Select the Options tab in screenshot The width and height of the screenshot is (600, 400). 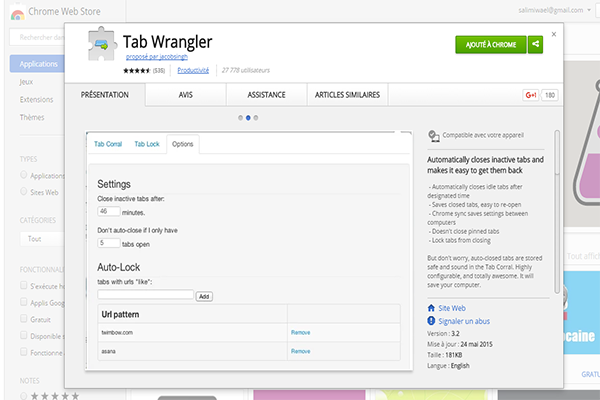point(183,144)
